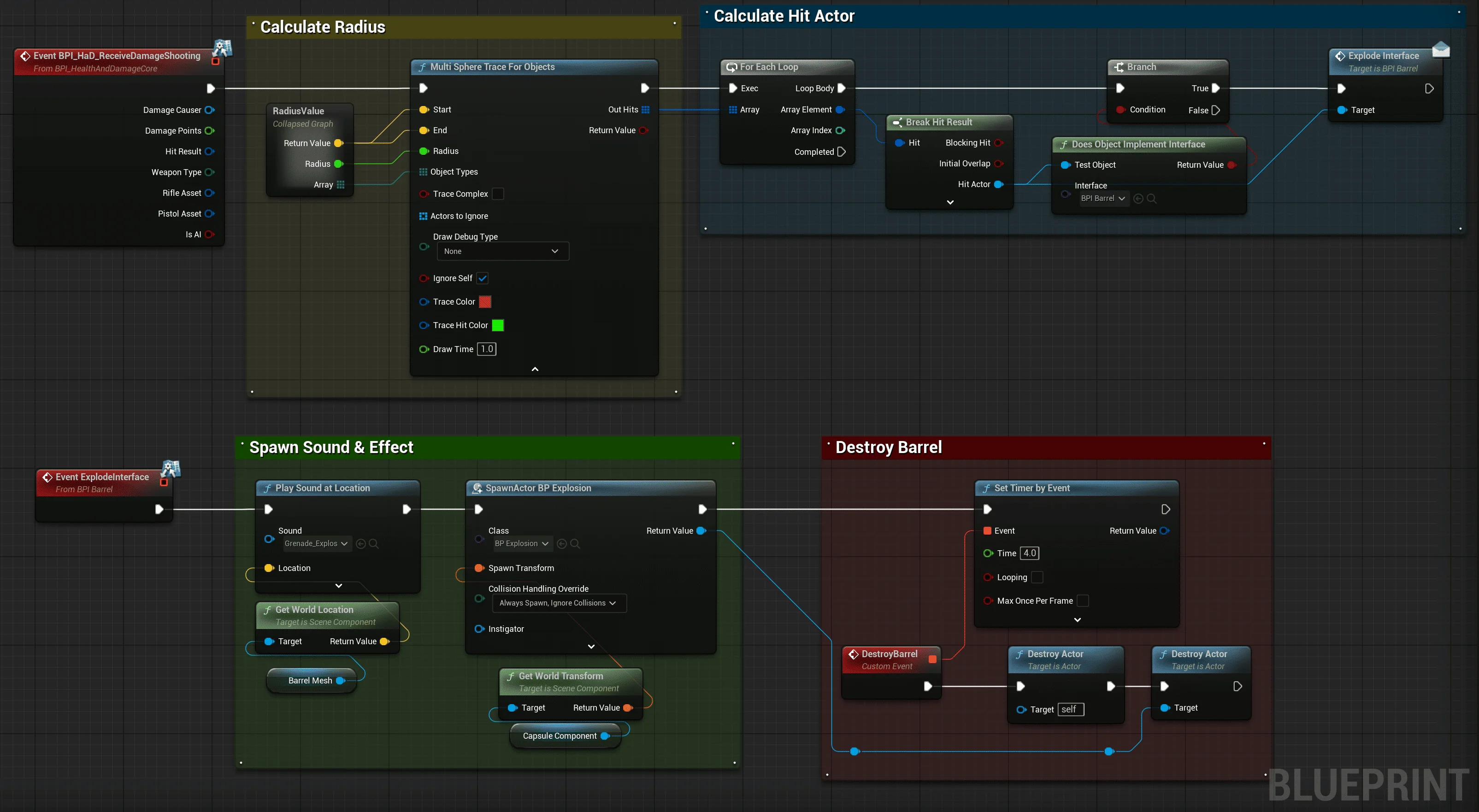Click the Spawn Transform input pin
The width and height of the screenshot is (1479, 812).
click(x=479, y=568)
